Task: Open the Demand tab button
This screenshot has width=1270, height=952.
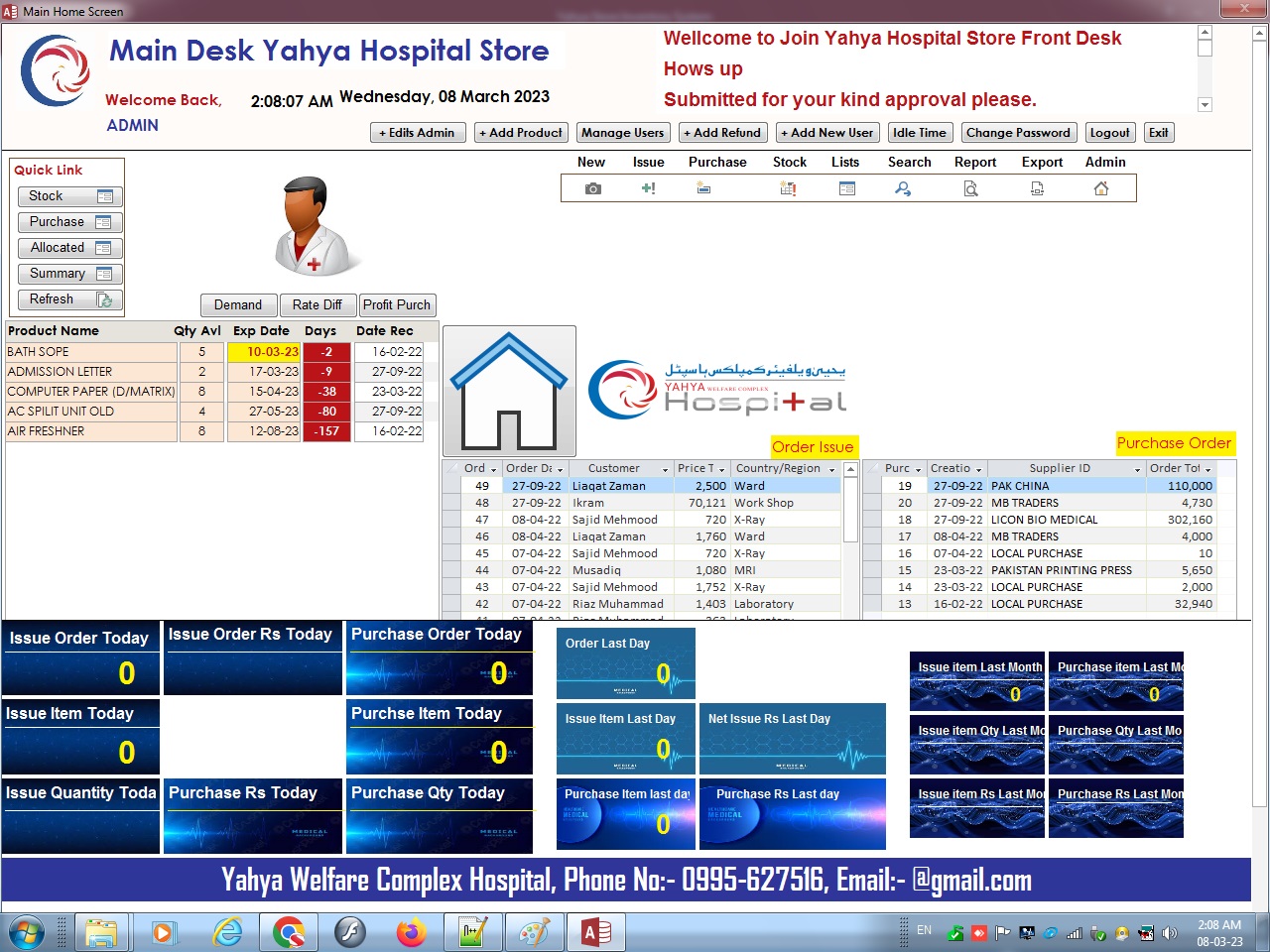Action: click(x=238, y=305)
